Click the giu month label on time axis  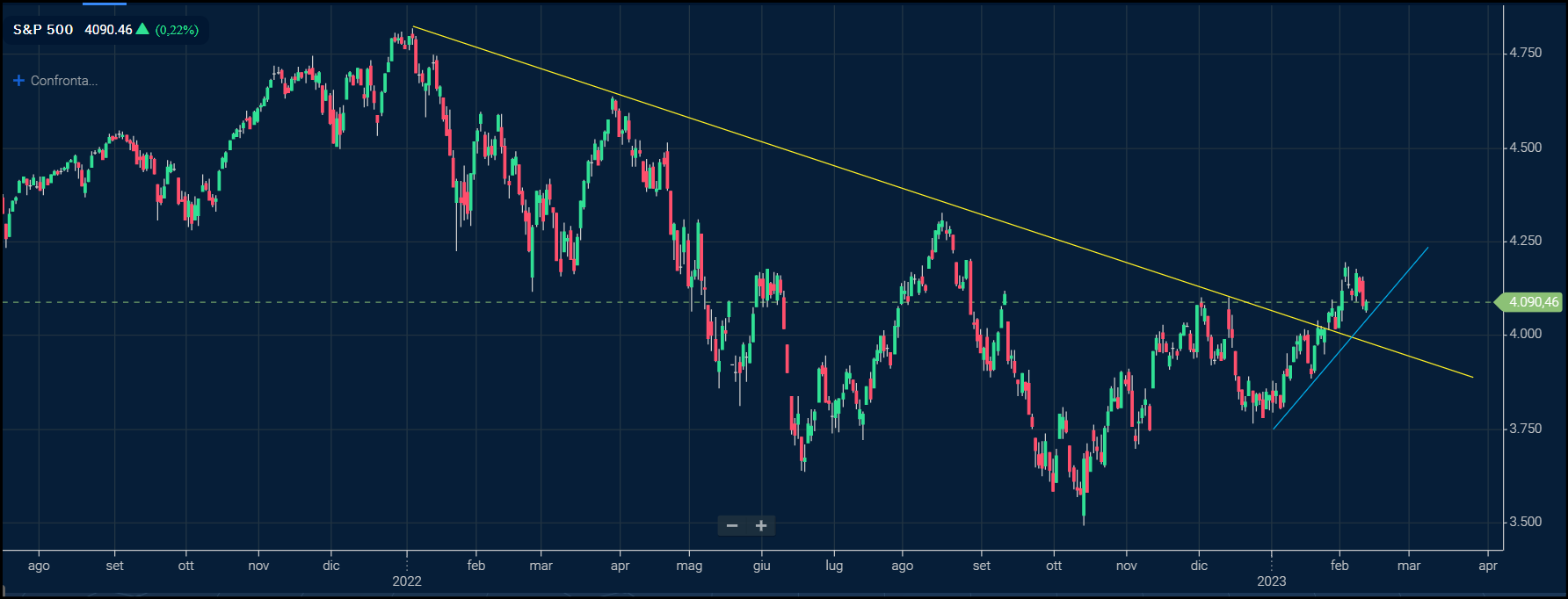click(762, 566)
